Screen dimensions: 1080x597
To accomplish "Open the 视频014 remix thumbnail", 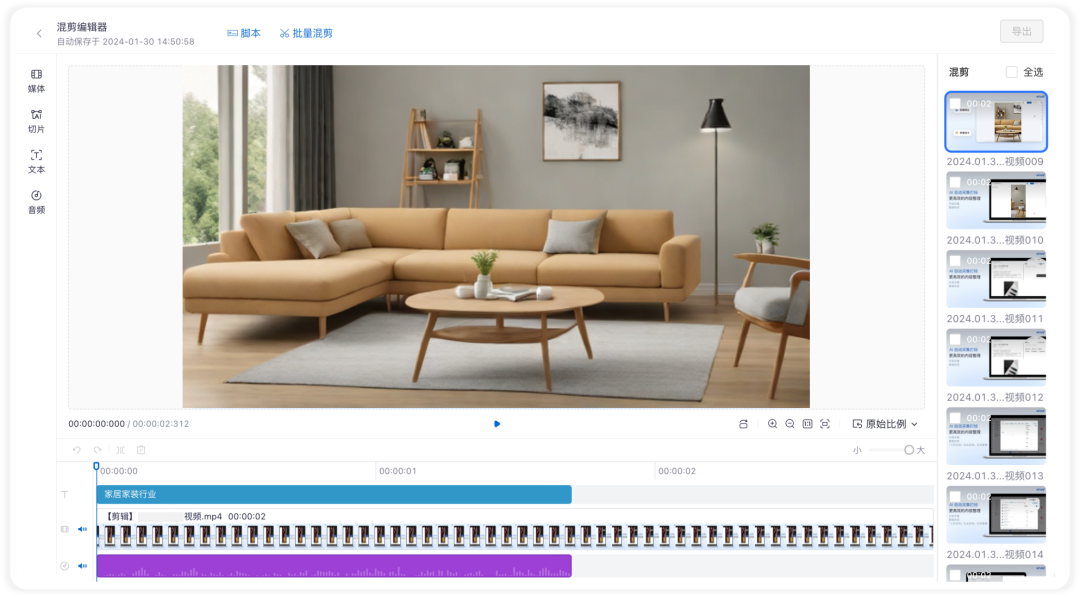I will [996, 514].
